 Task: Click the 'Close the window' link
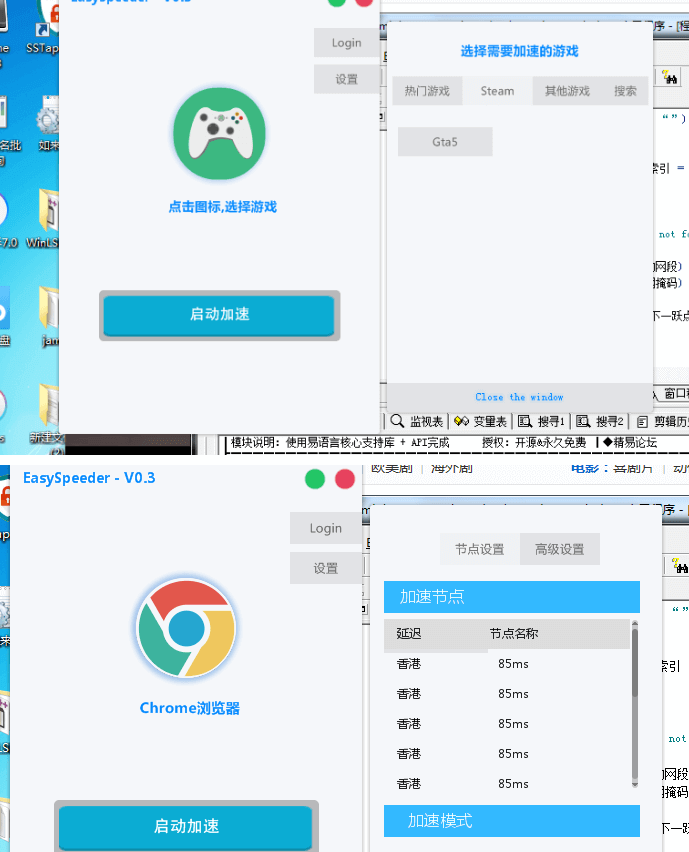click(519, 397)
